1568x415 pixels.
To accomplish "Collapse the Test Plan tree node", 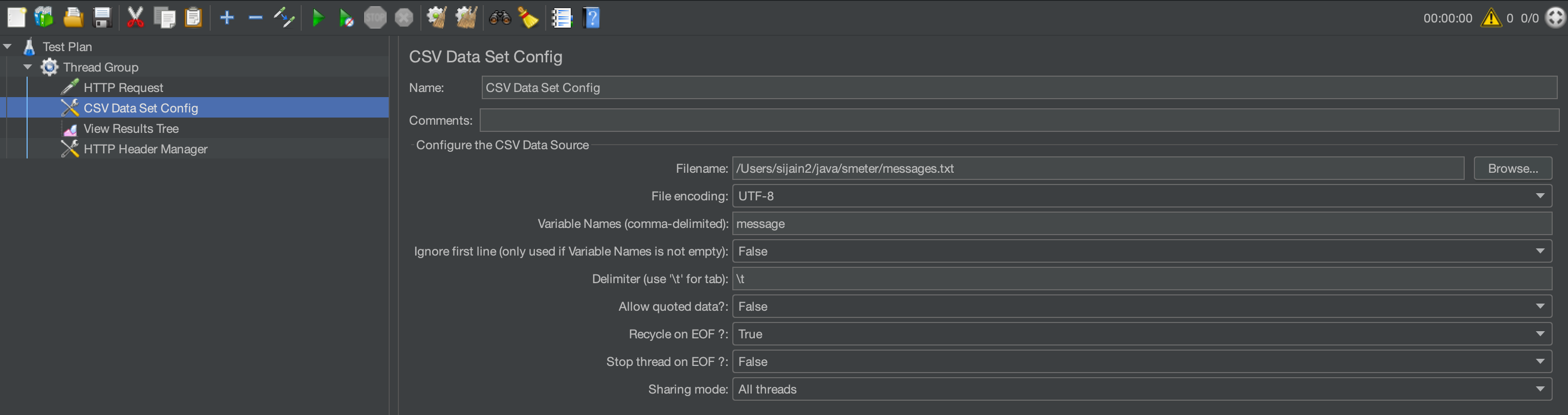I will click(8, 47).
